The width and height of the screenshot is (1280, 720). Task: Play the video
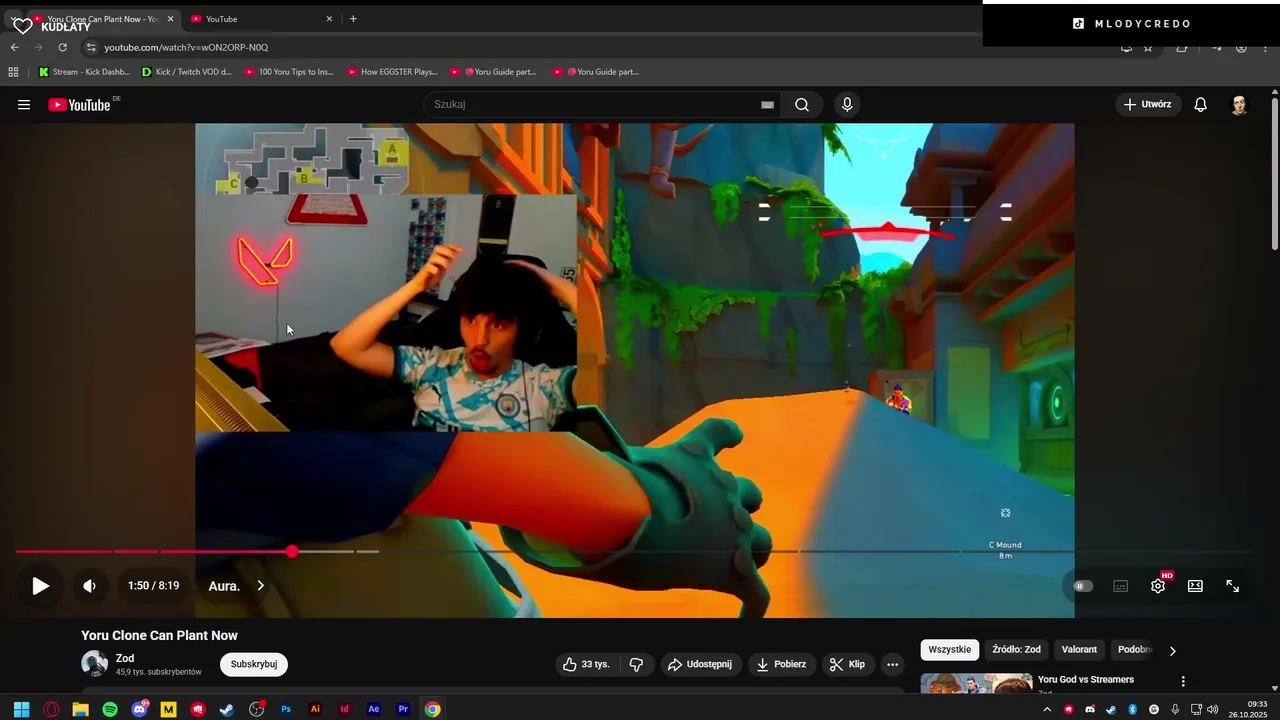tap(40, 586)
